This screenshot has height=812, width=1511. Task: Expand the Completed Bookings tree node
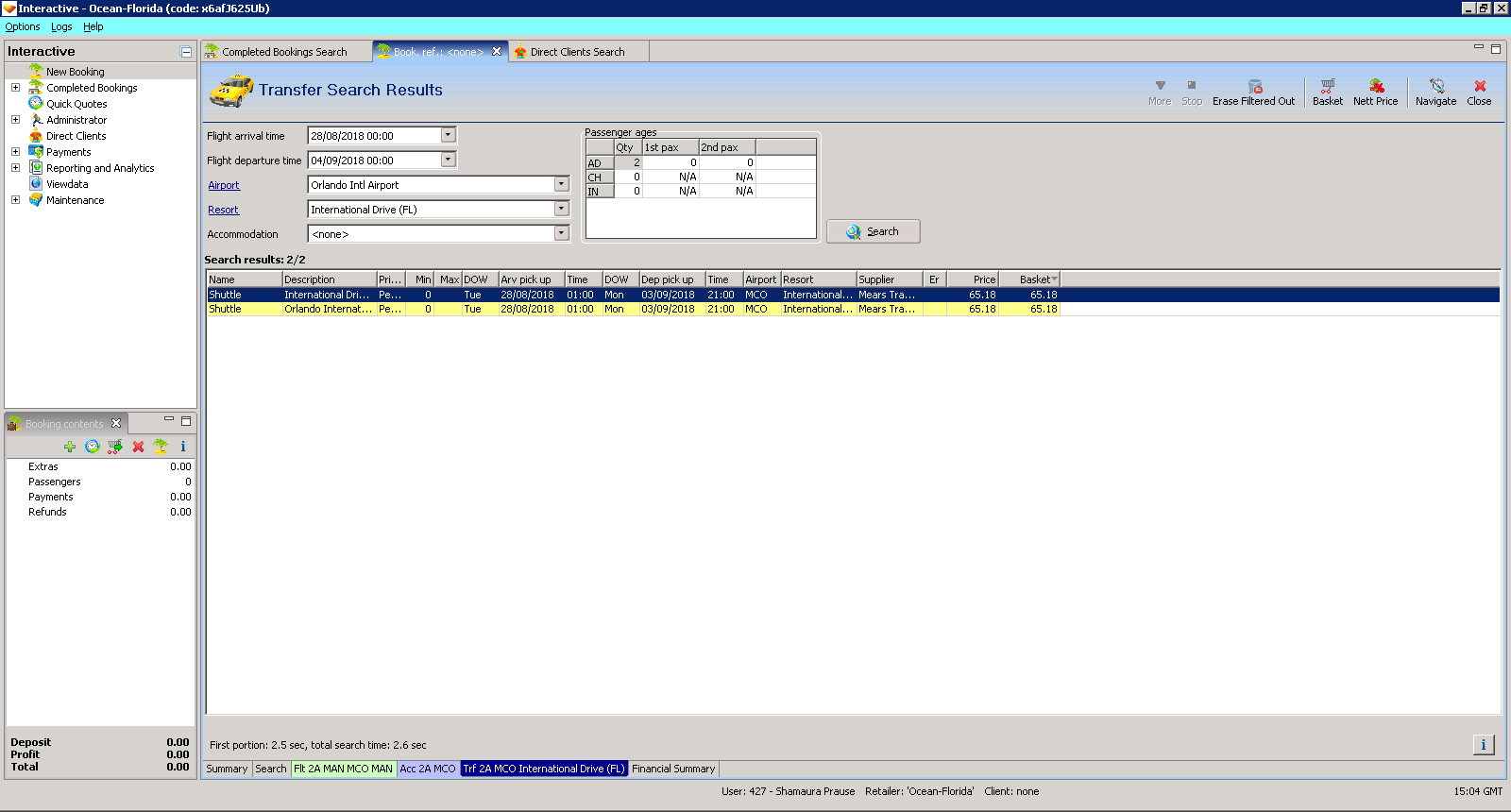point(15,88)
